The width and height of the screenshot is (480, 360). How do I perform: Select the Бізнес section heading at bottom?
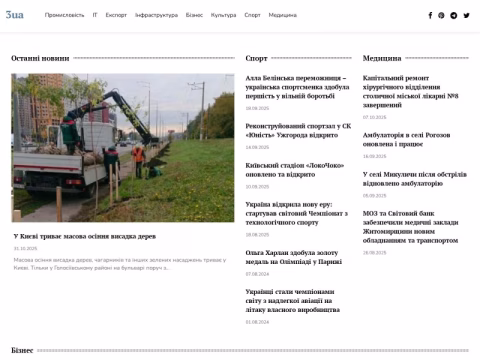tap(22, 350)
